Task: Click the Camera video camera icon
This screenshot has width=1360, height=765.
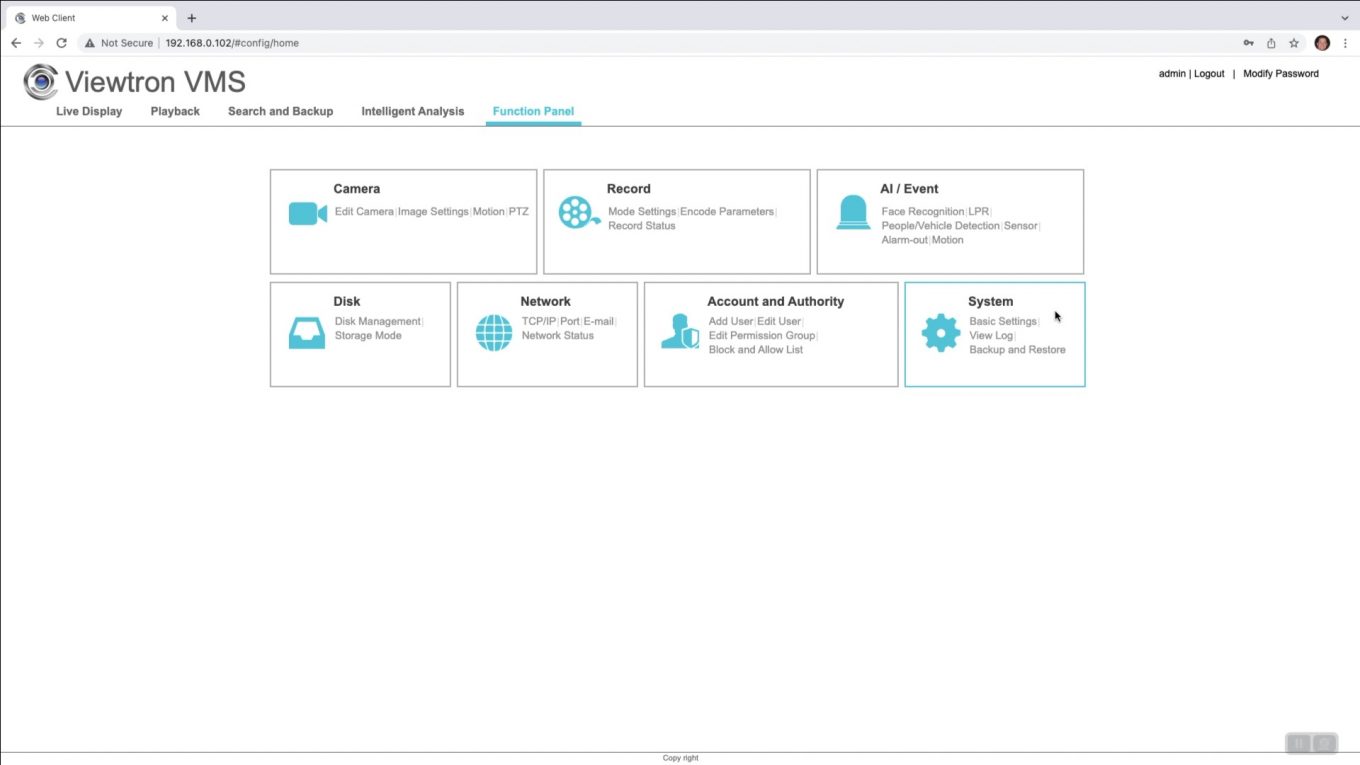Action: pyautogui.click(x=307, y=214)
